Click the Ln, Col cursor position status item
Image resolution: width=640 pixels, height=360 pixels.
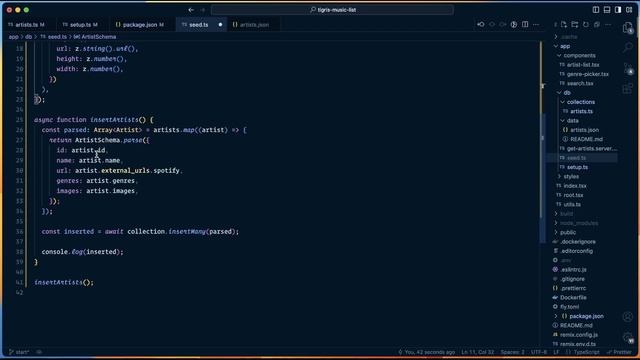[478, 352]
